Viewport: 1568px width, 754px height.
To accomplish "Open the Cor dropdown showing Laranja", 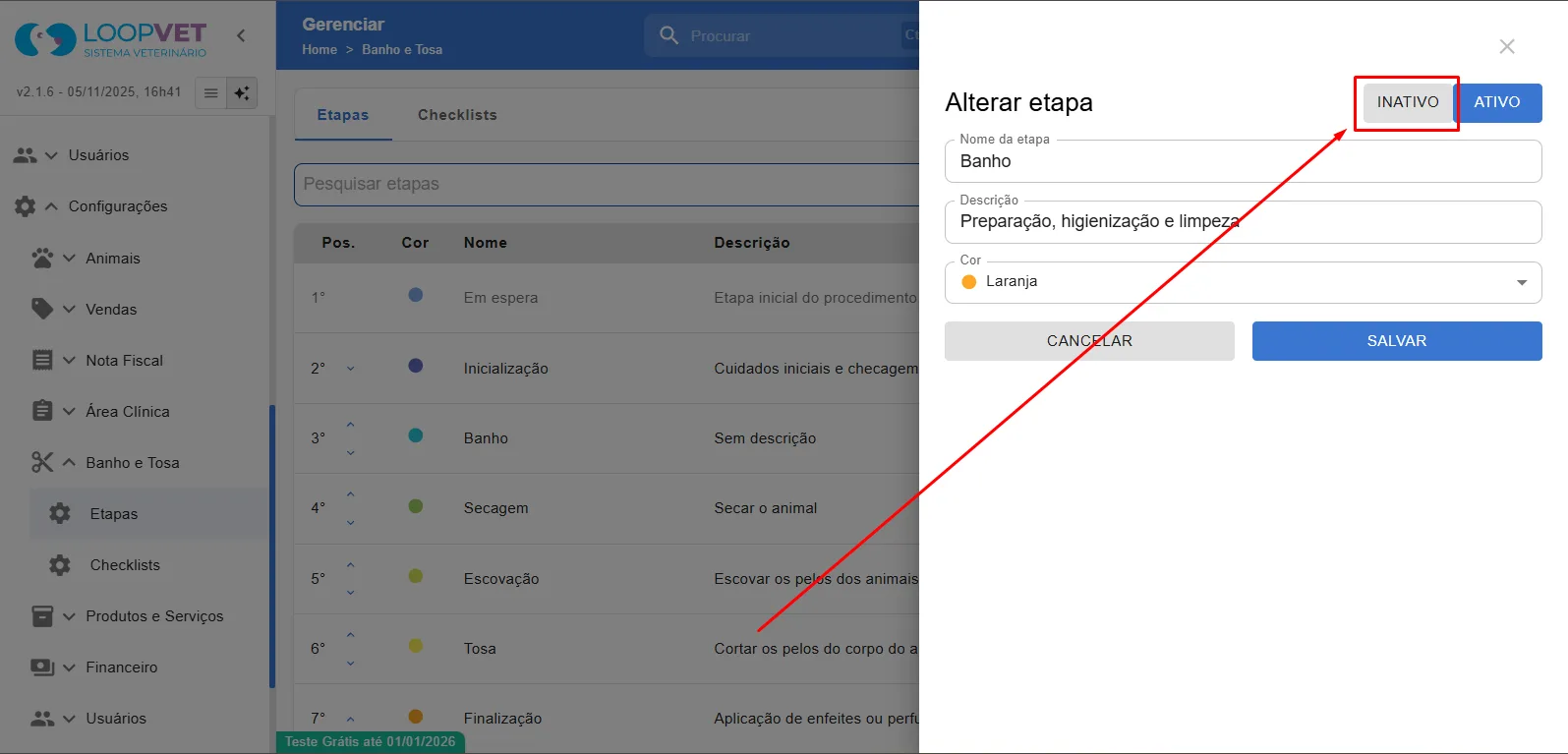I will 1243,282.
